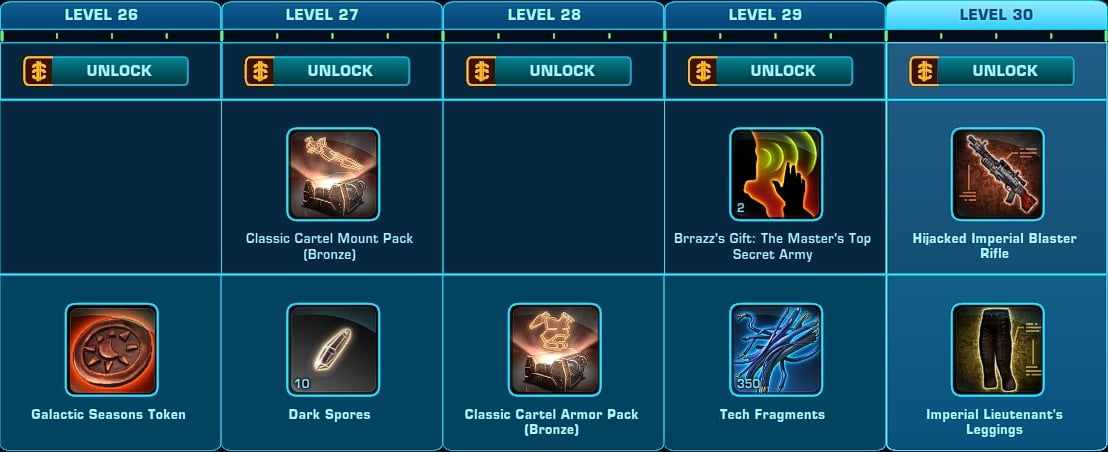This screenshot has width=1108, height=452.
Task: Select the Hijacked Imperial Blaster Rifle icon
Action: (998, 174)
